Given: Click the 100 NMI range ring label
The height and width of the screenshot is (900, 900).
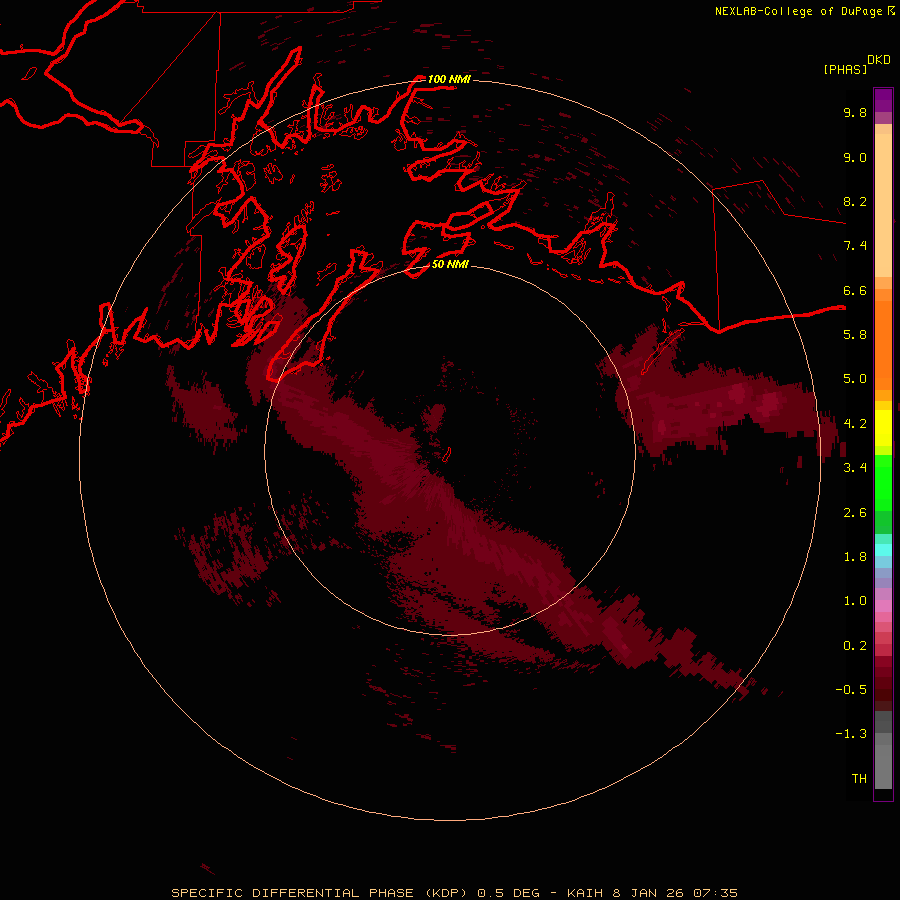Looking at the screenshot, I should pyautogui.click(x=449, y=79).
